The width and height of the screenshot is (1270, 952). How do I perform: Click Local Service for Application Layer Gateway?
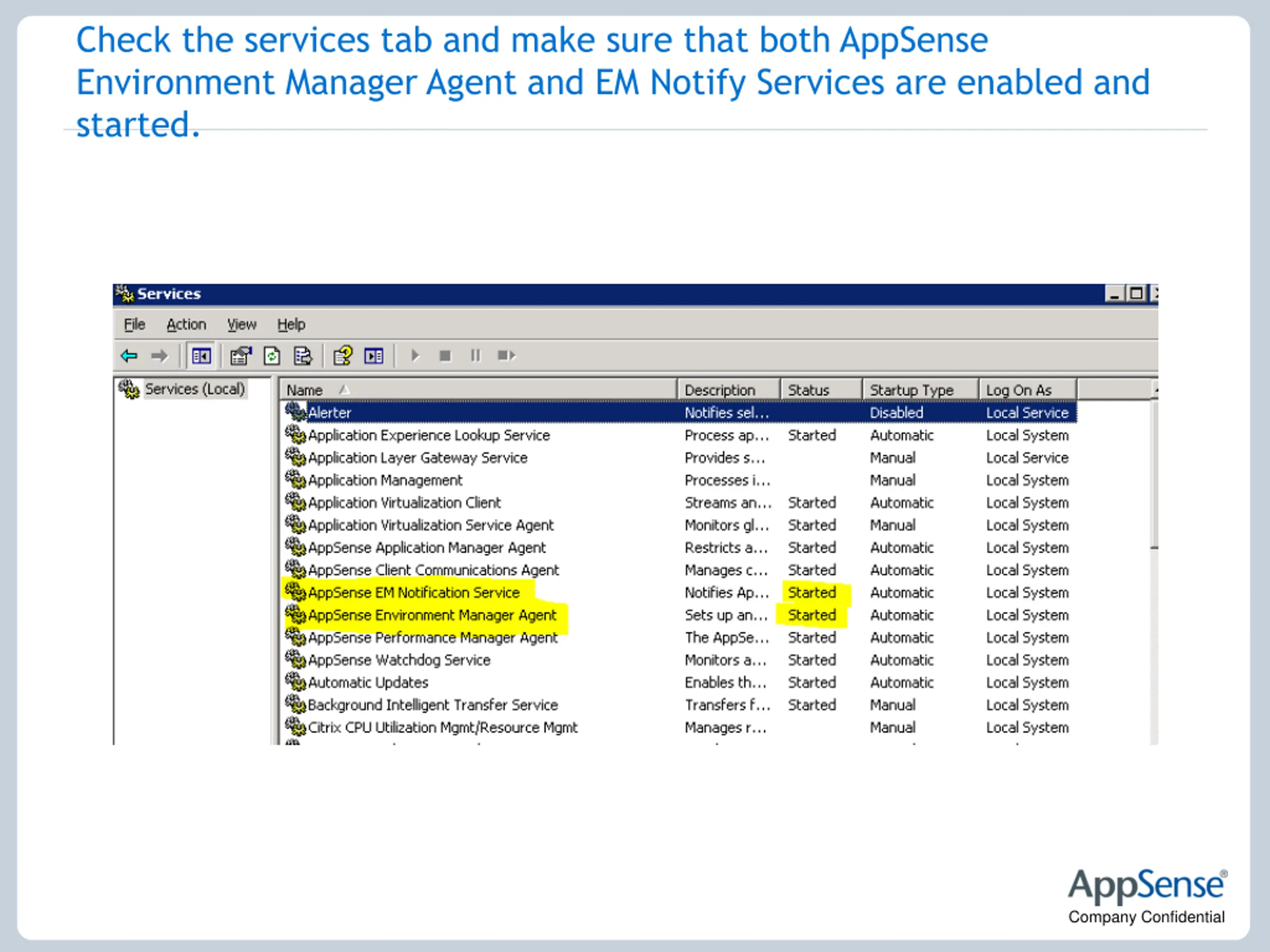[x=1027, y=458]
